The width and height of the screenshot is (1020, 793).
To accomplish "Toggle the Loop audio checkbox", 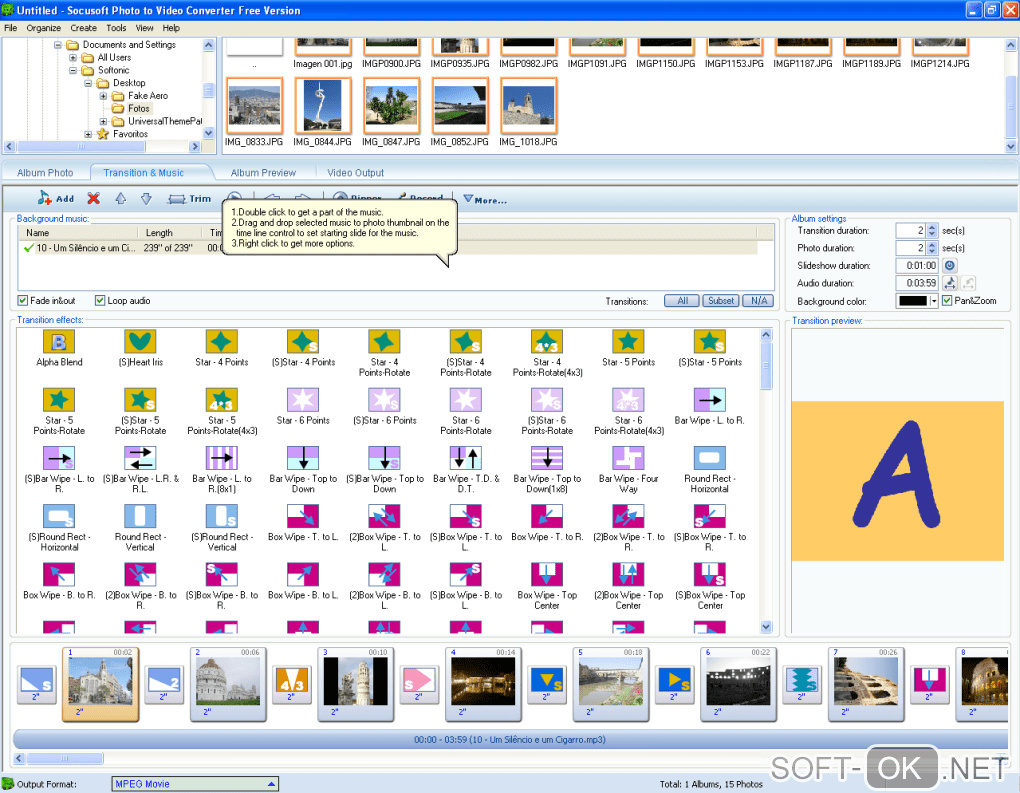I will [100, 301].
